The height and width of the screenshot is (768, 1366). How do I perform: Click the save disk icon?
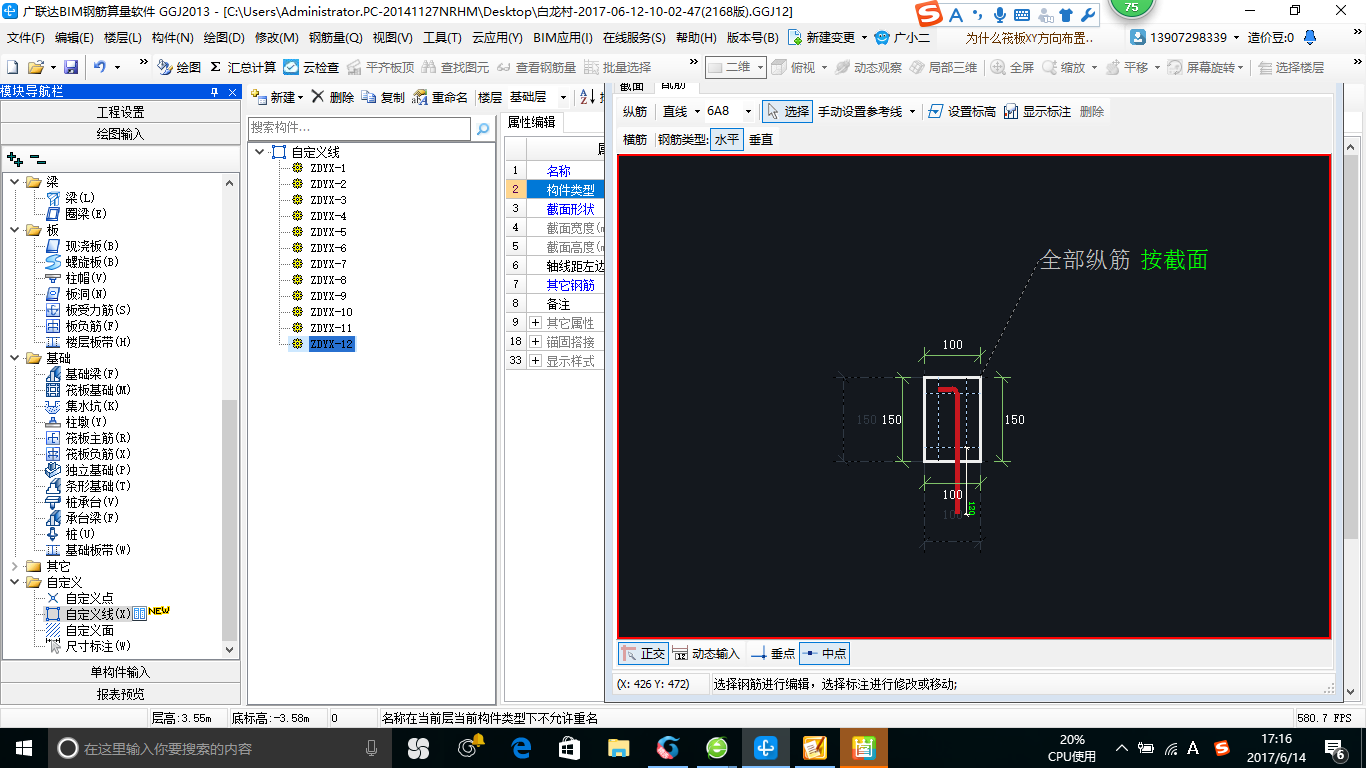pos(71,67)
